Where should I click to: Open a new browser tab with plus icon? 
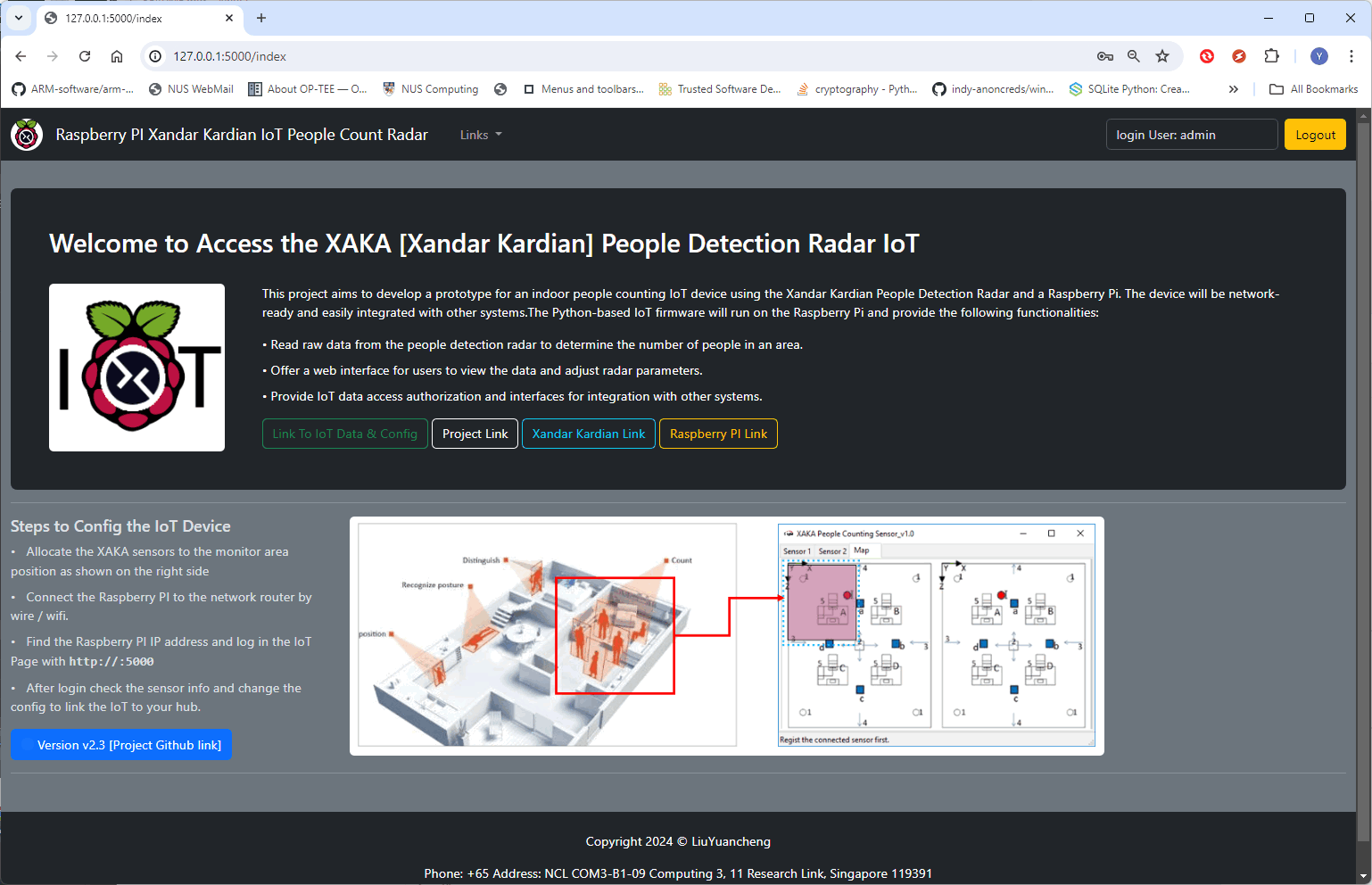[261, 18]
